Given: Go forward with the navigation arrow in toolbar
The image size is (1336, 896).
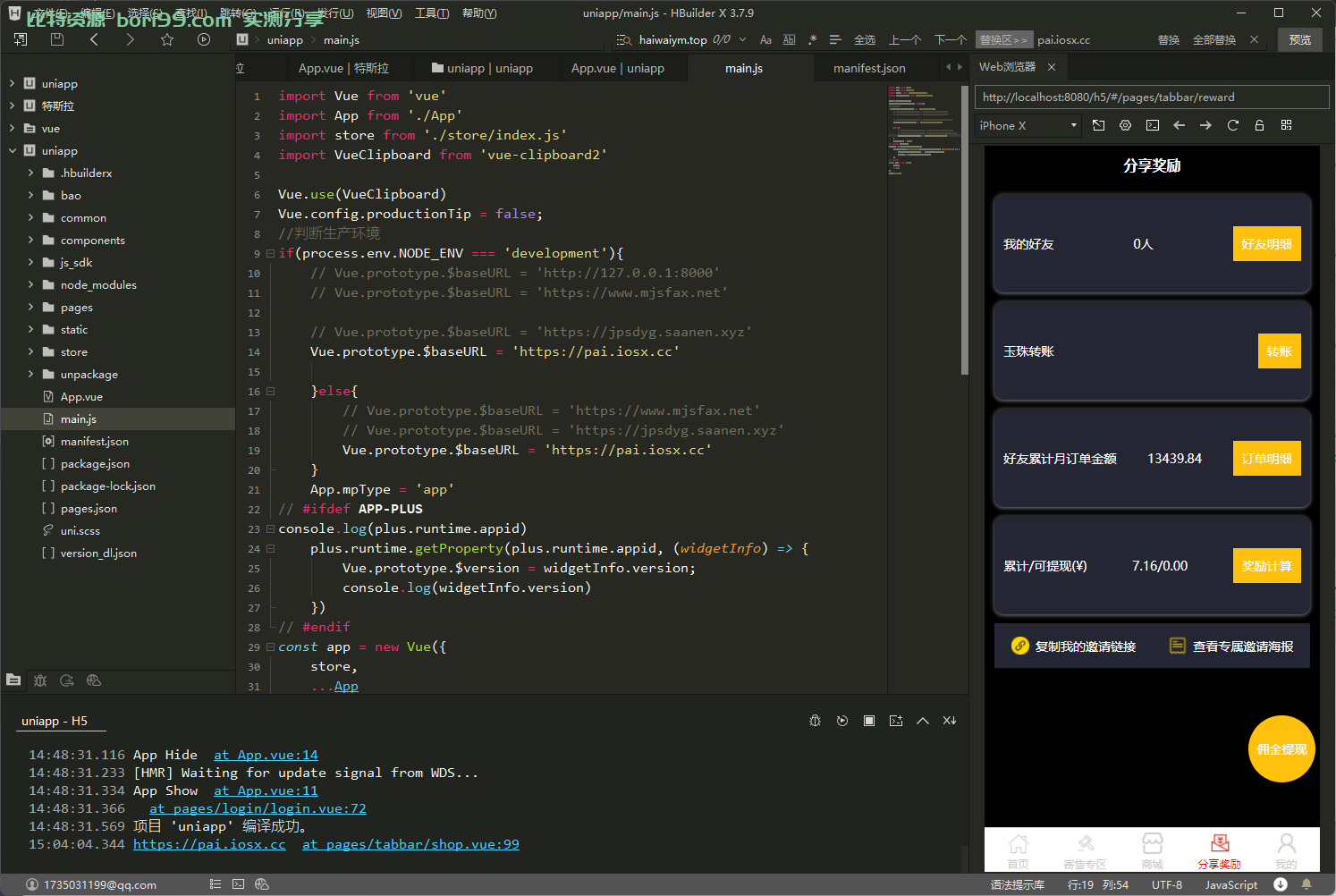Looking at the screenshot, I should (x=131, y=39).
